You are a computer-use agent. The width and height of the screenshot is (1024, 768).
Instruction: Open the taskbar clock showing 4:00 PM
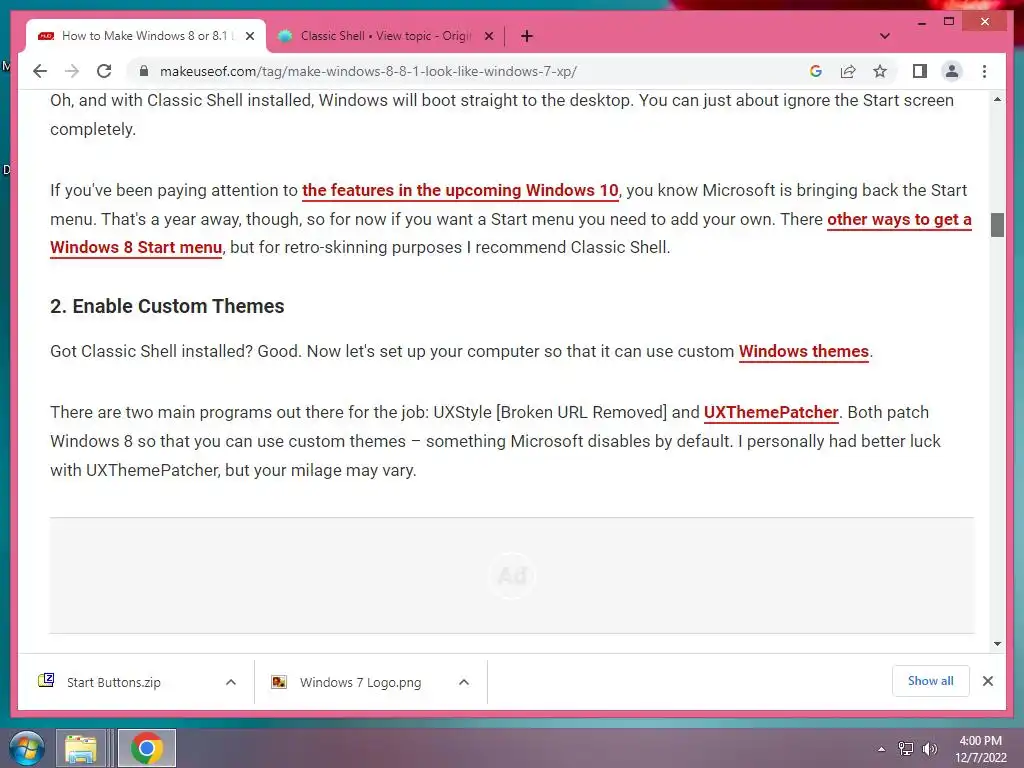click(x=980, y=749)
